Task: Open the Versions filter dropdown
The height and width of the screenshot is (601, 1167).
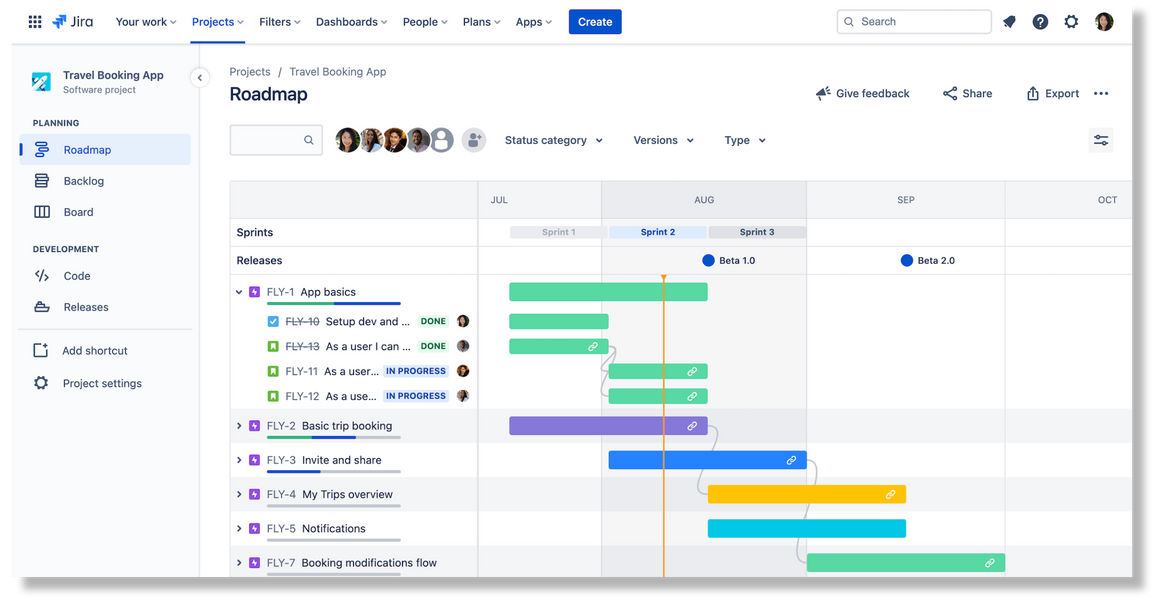Action: [x=663, y=141]
